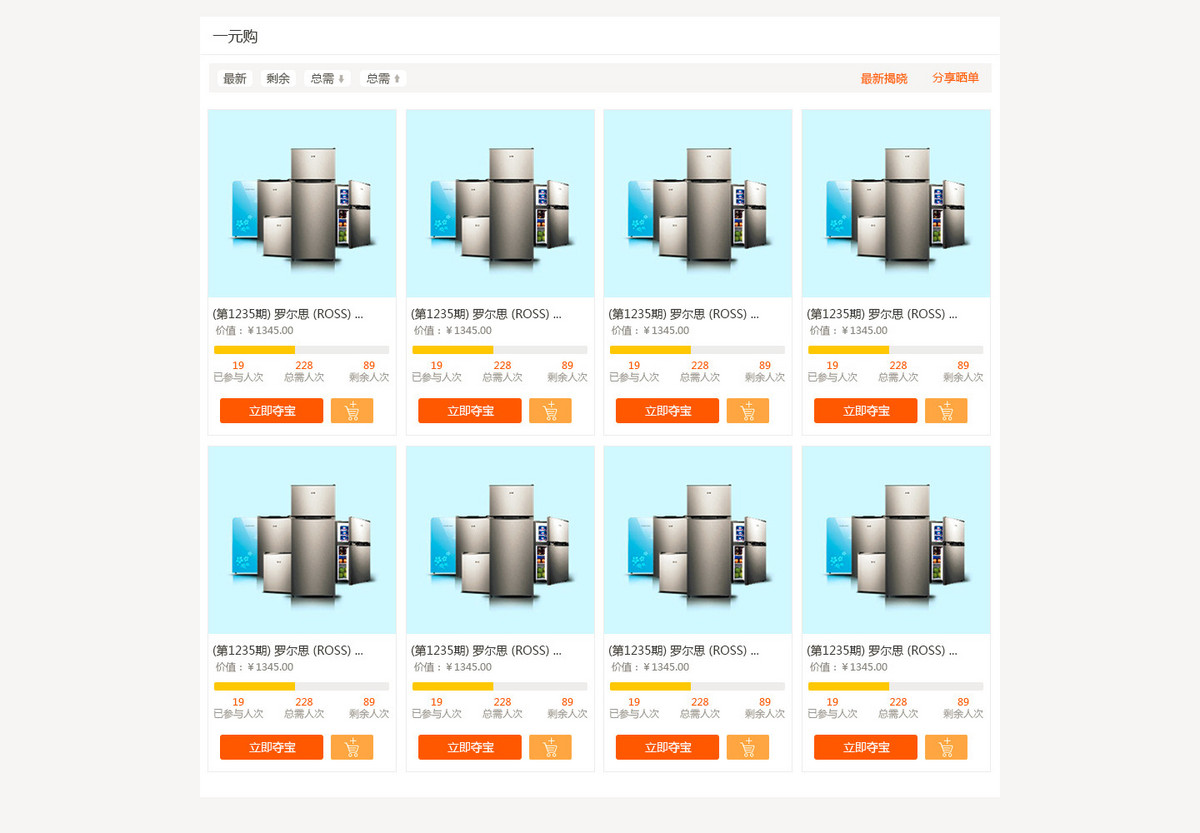Open refrigerator image of second top-row product
Image resolution: width=1200 pixels, height=833 pixels.
(500, 204)
